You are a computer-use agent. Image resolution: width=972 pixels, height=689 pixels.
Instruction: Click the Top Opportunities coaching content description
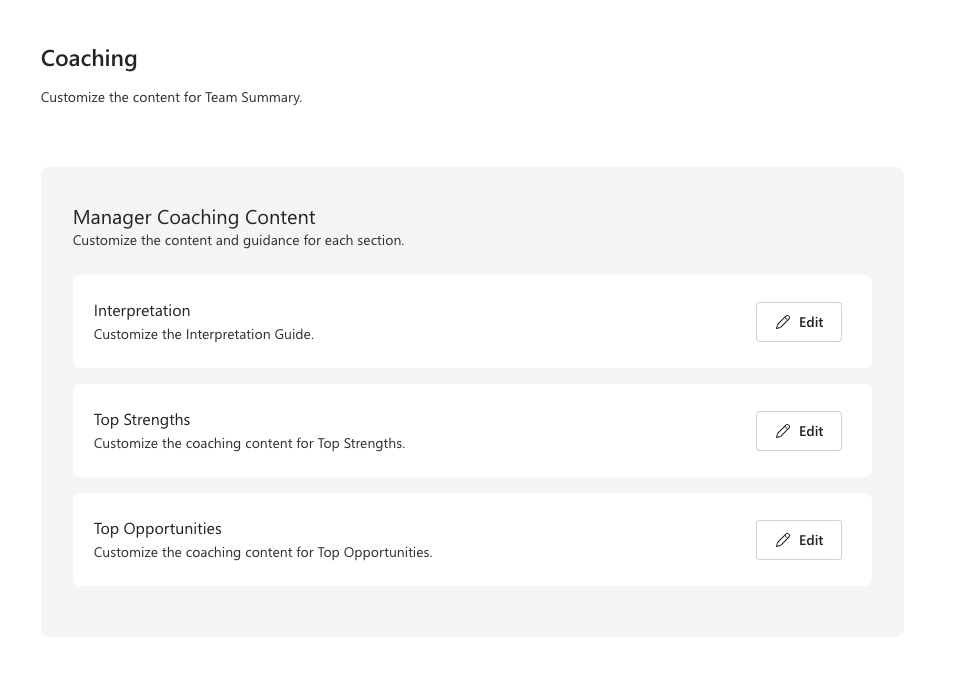pos(263,553)
